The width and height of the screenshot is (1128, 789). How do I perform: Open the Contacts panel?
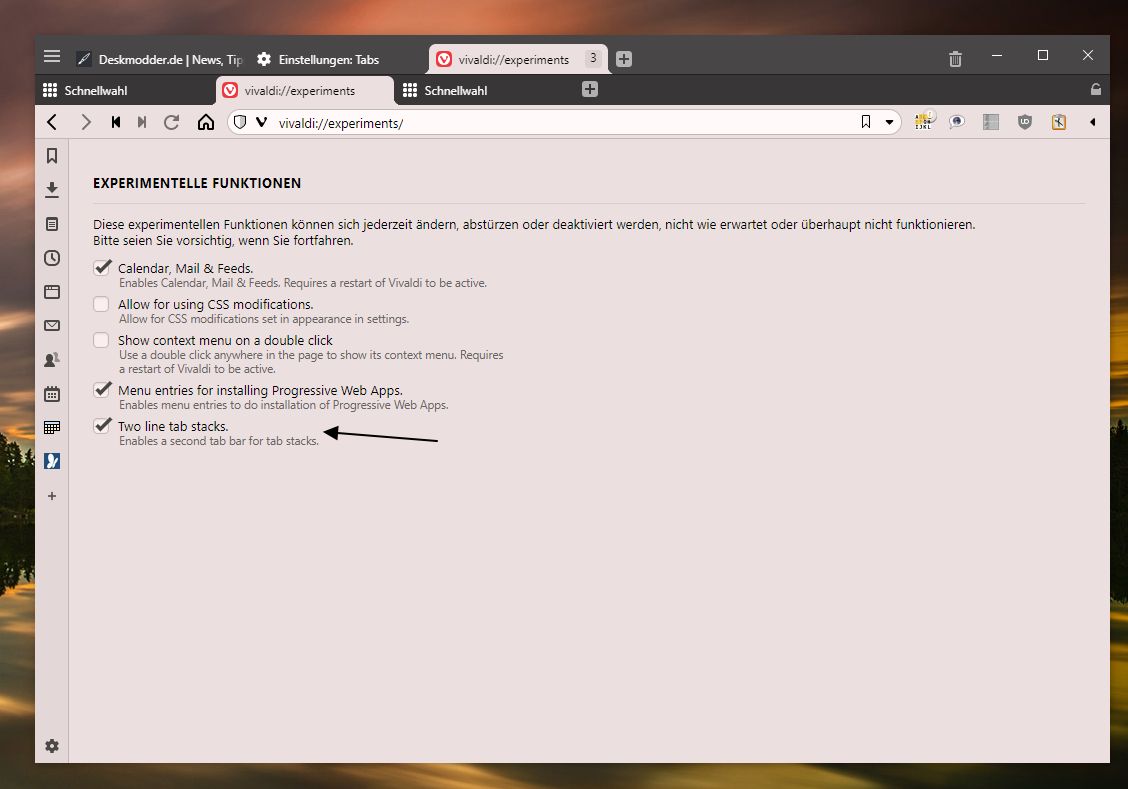[52, 360]
